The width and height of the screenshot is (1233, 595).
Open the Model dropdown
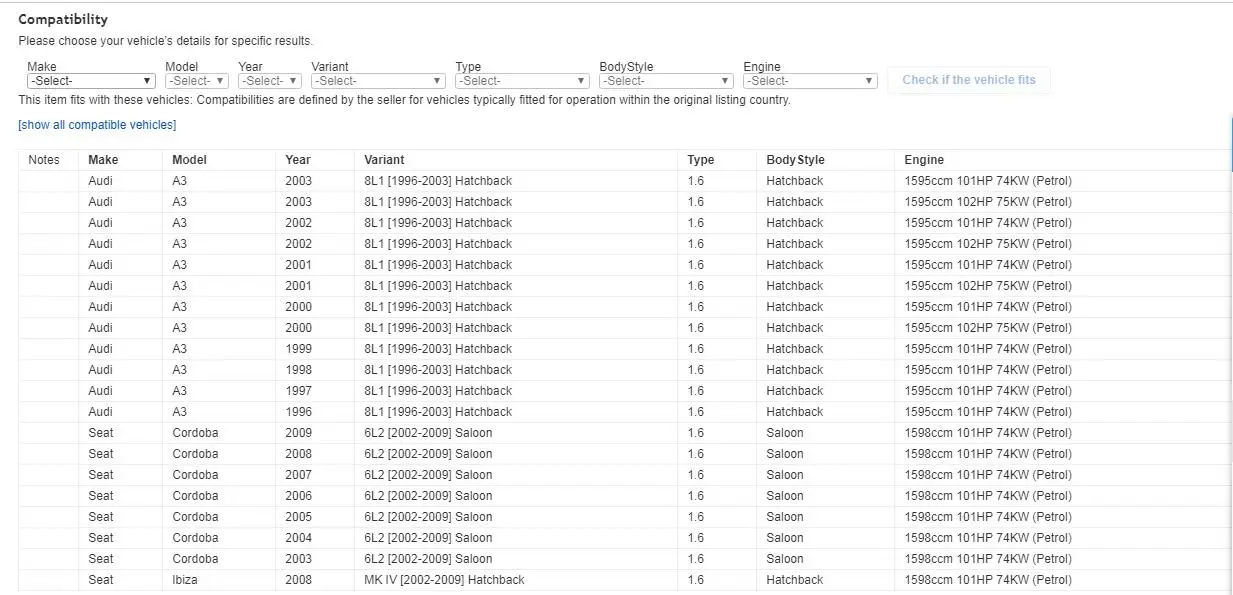(197, 81)
